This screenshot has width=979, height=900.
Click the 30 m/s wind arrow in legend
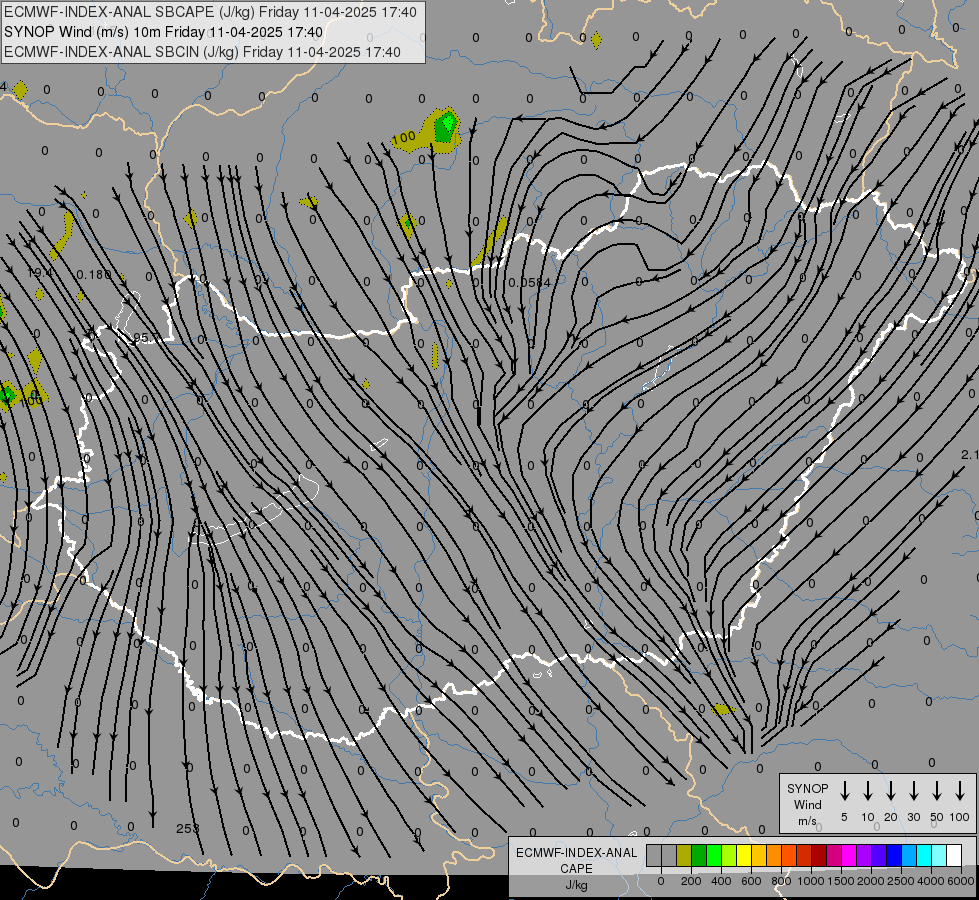click(913, 791)
